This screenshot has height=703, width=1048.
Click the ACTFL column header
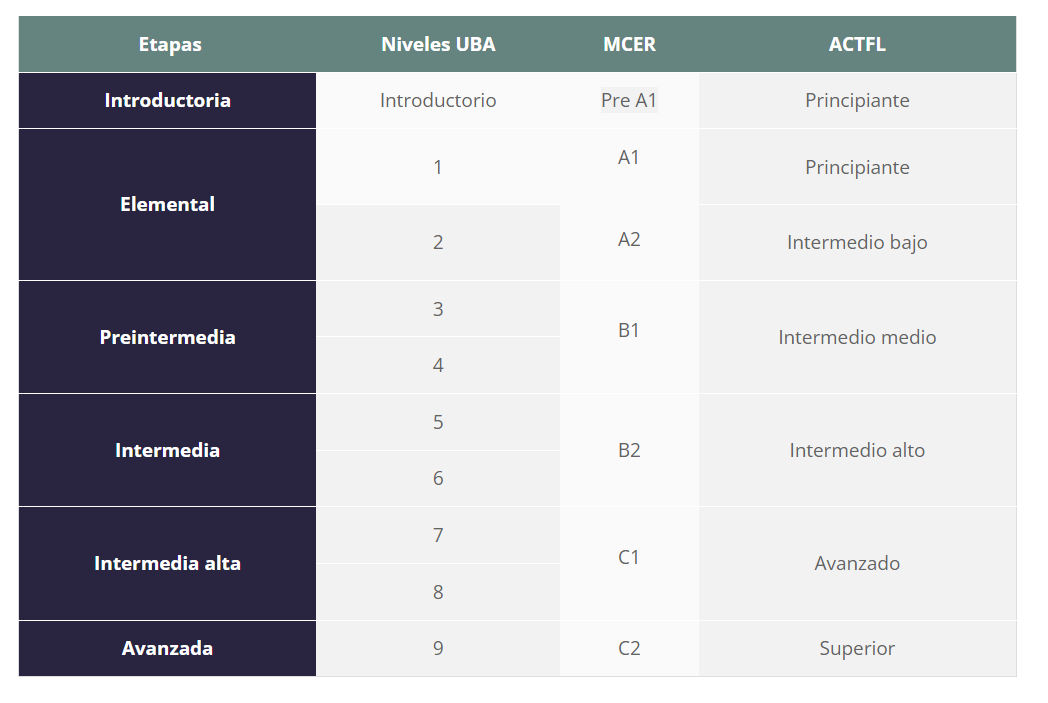858,44
